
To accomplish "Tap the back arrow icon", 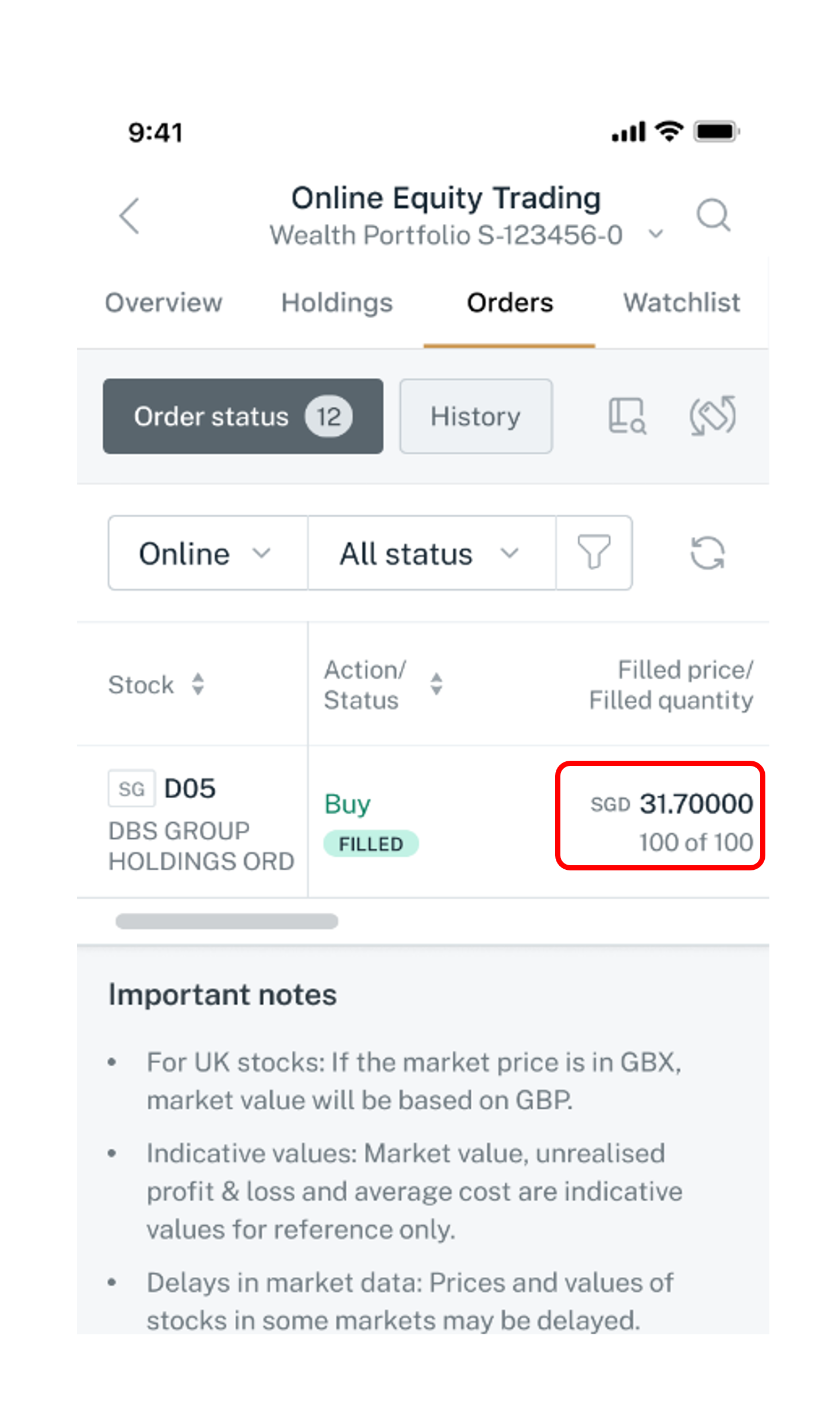I will (x=129, y=216).
